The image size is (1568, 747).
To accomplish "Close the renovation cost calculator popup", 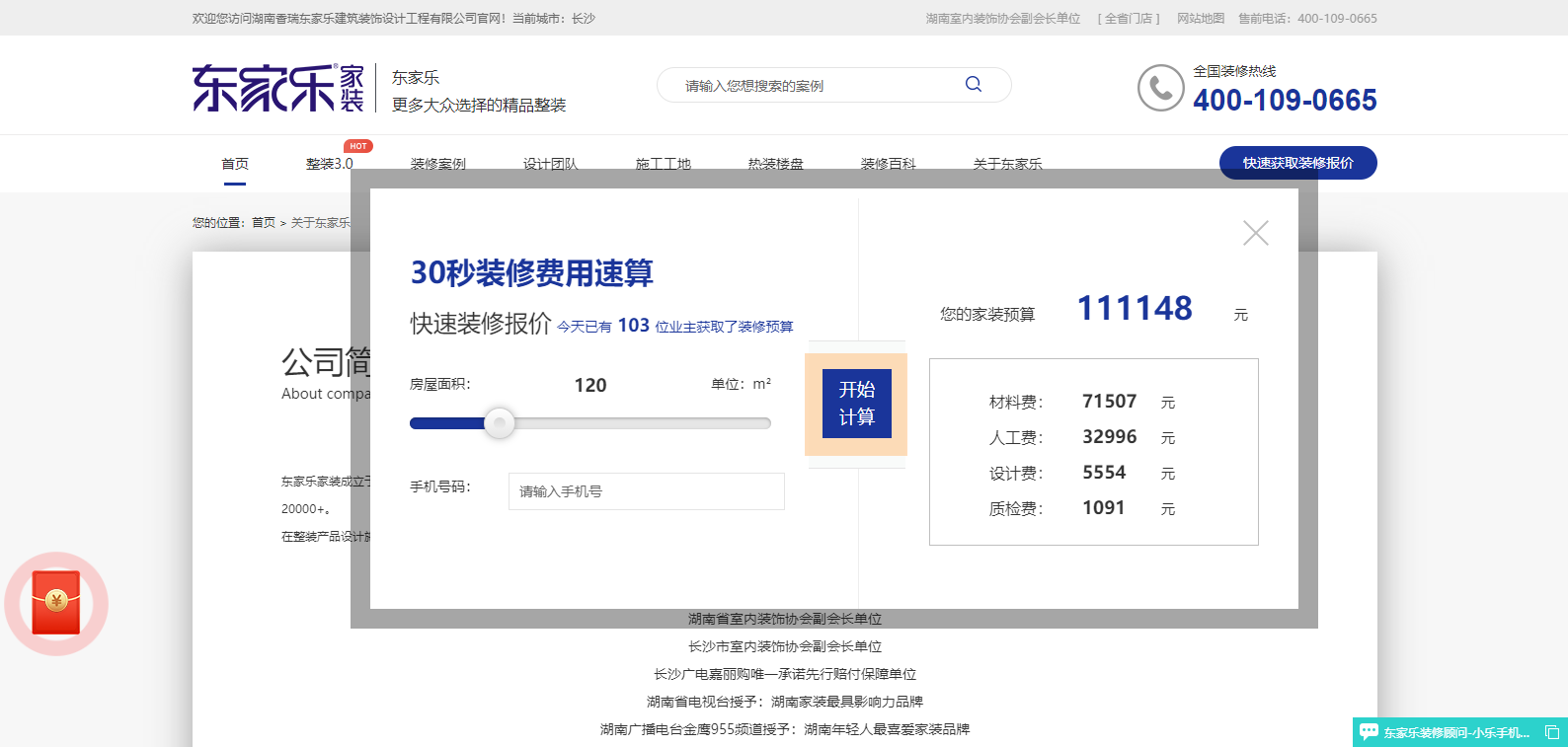I will click(1255, 233).
